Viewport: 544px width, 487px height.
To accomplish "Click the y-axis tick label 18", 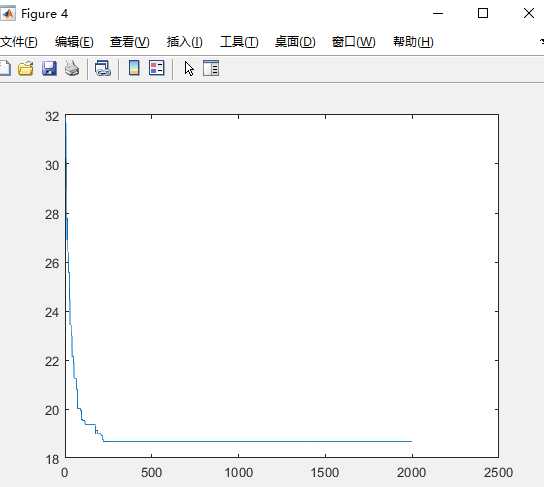I will [x=52, y=460].
